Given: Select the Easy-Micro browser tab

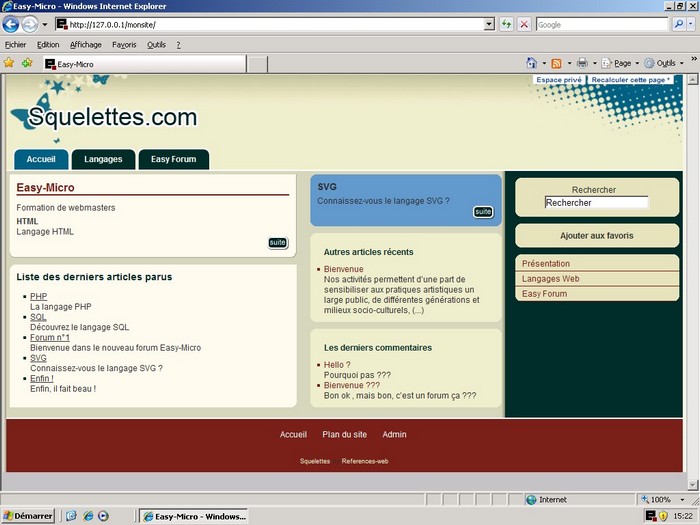Looking at the screenshot, I should (x=144, y=64).
